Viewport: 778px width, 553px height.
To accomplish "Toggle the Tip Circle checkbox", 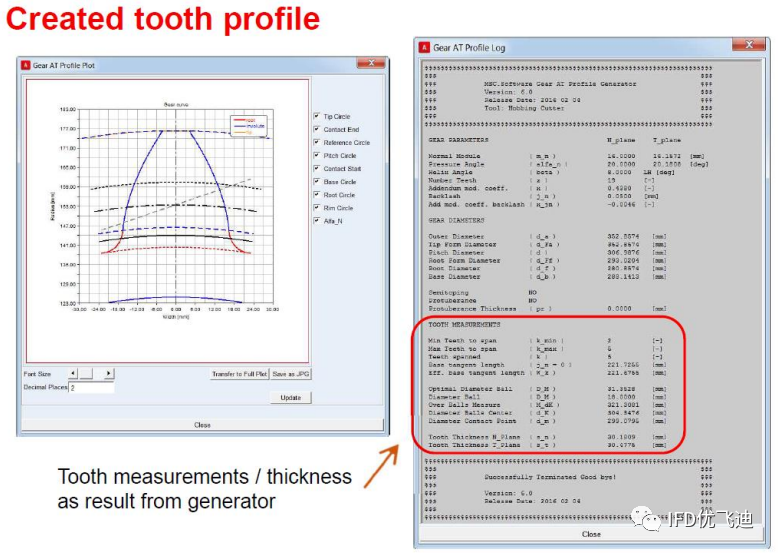I will (x=317, y=116).
